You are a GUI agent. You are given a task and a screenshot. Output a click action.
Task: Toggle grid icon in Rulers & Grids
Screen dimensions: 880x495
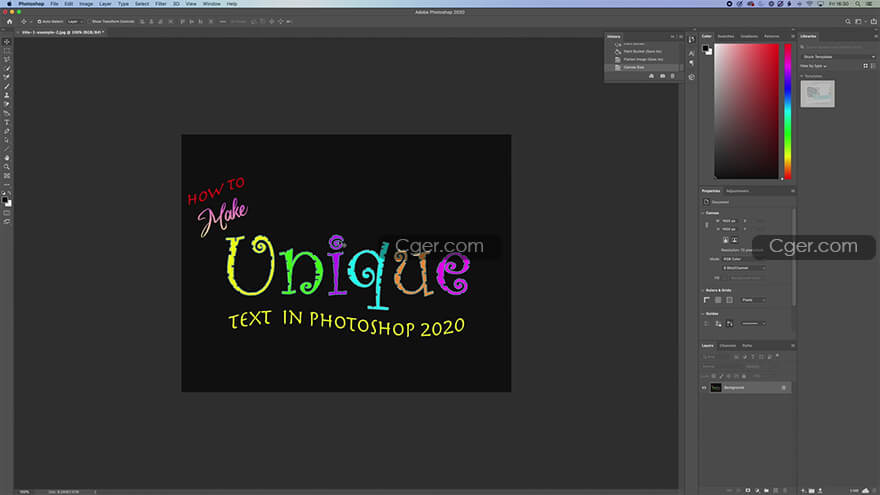718,300
